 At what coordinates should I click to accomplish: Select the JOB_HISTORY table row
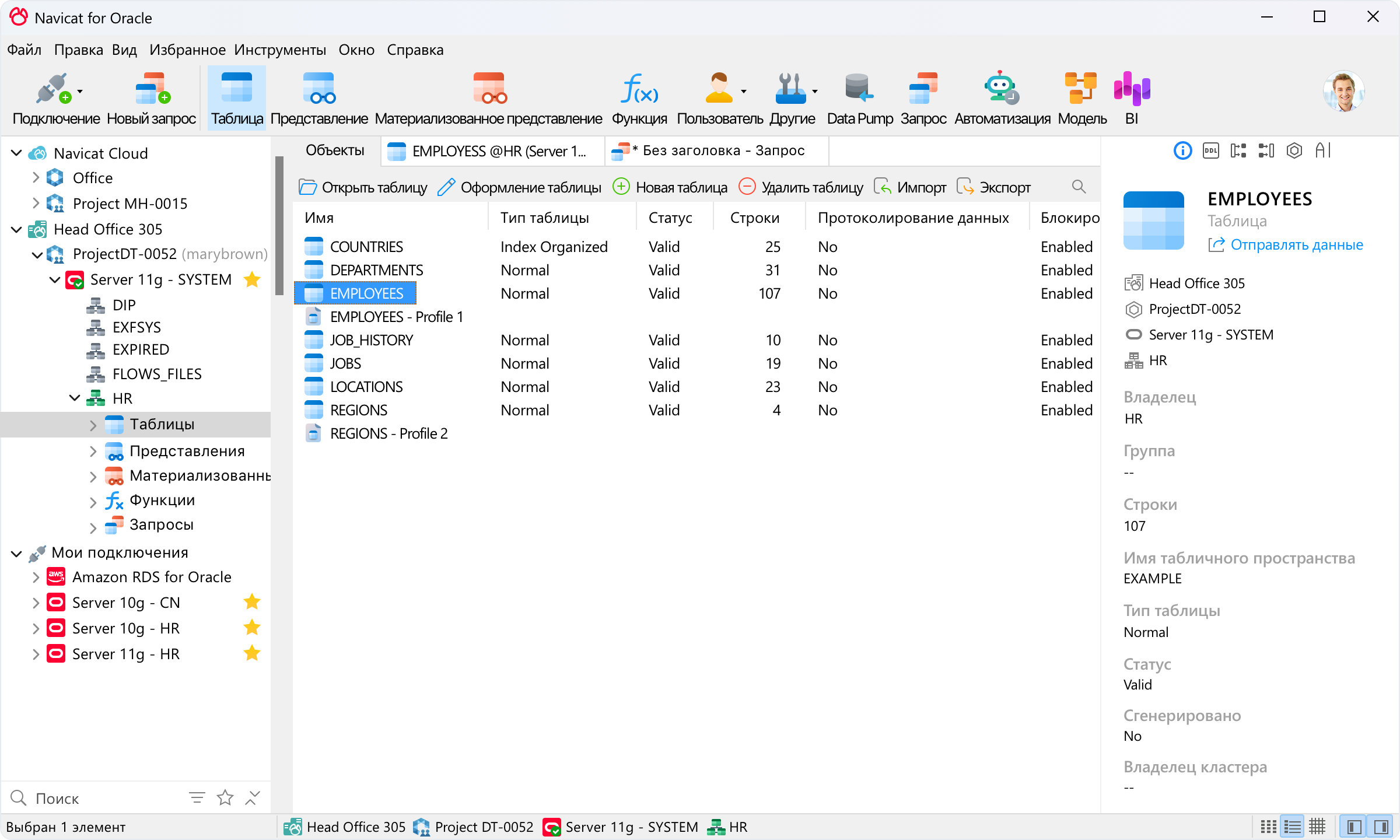(x=695, y=340)
